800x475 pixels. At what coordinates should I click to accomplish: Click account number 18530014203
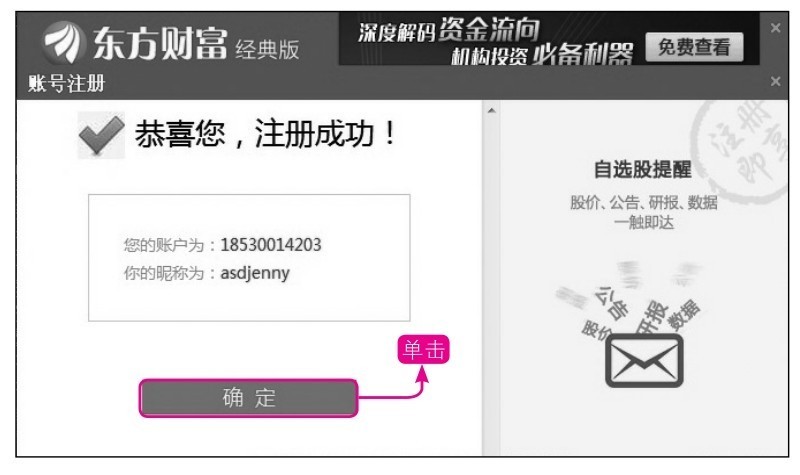(x=271, y=245)
